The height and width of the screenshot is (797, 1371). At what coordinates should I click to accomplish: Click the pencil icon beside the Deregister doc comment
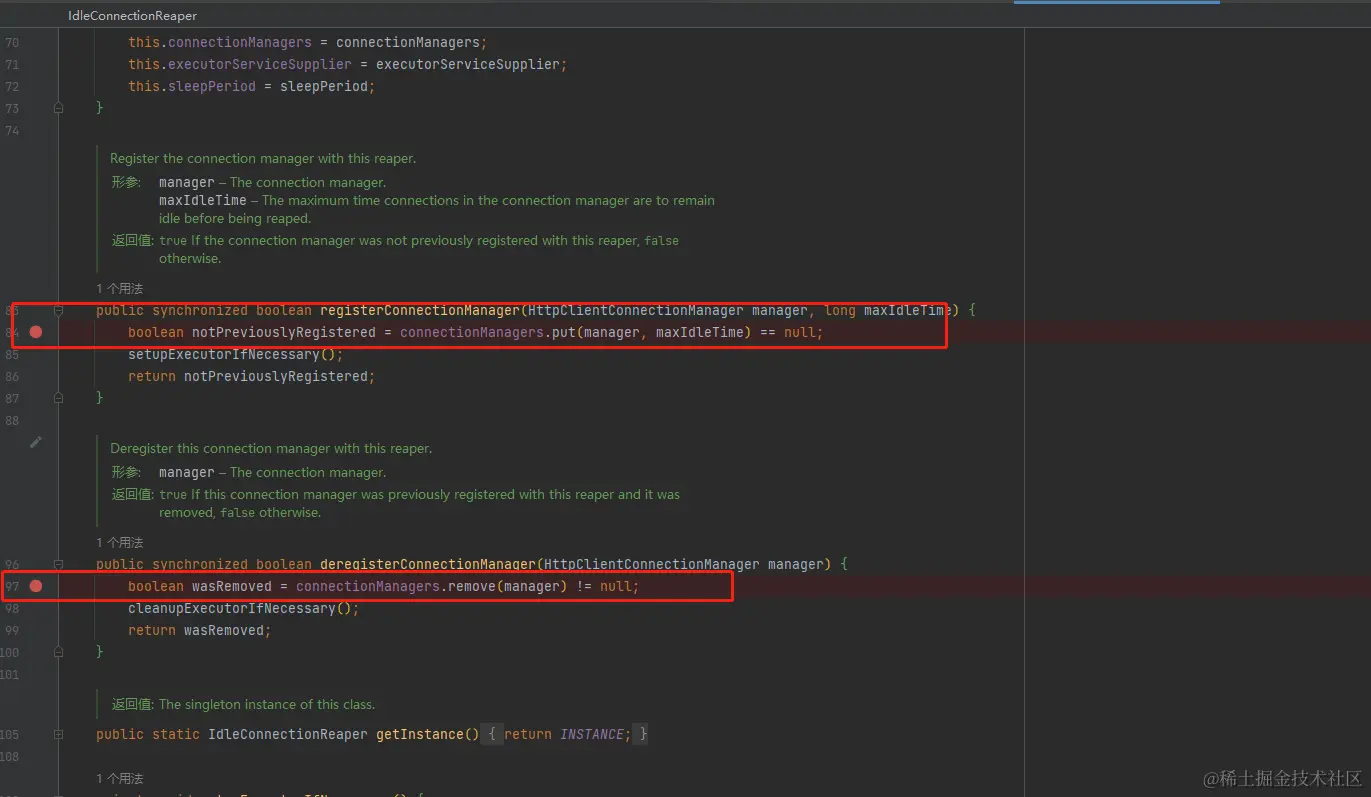coord(36,441)
